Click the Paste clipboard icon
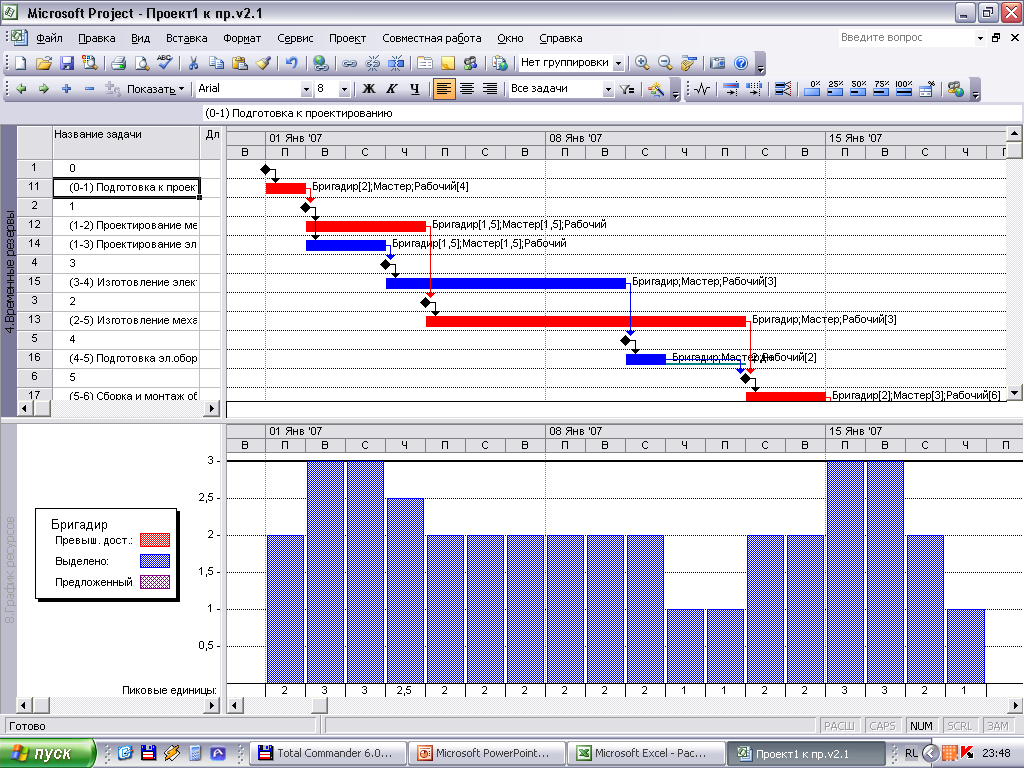The width and height of the screenshot is (1024, 768). click(240, 63)
